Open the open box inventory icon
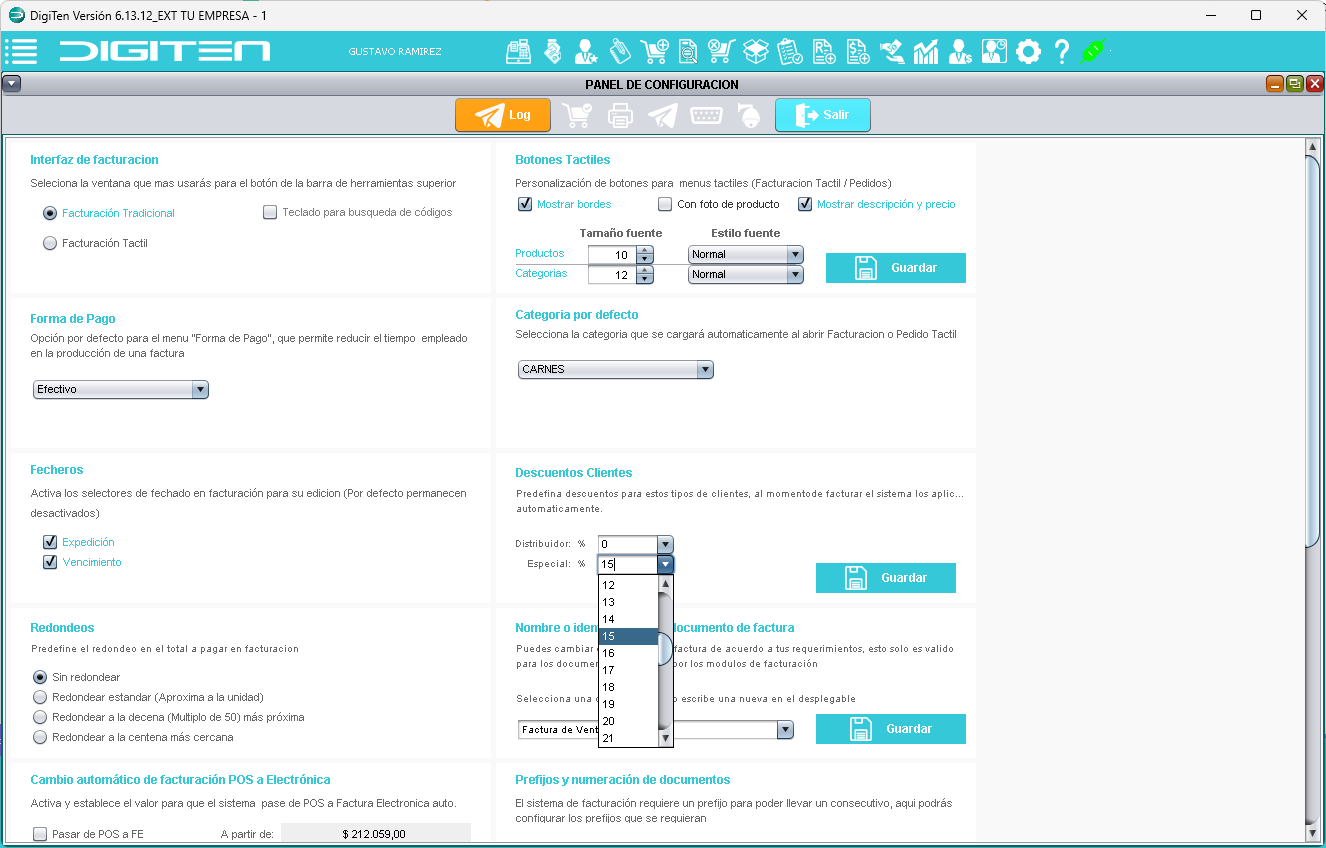This screenshot has height=848, width=1326. [x=756, y=51]
